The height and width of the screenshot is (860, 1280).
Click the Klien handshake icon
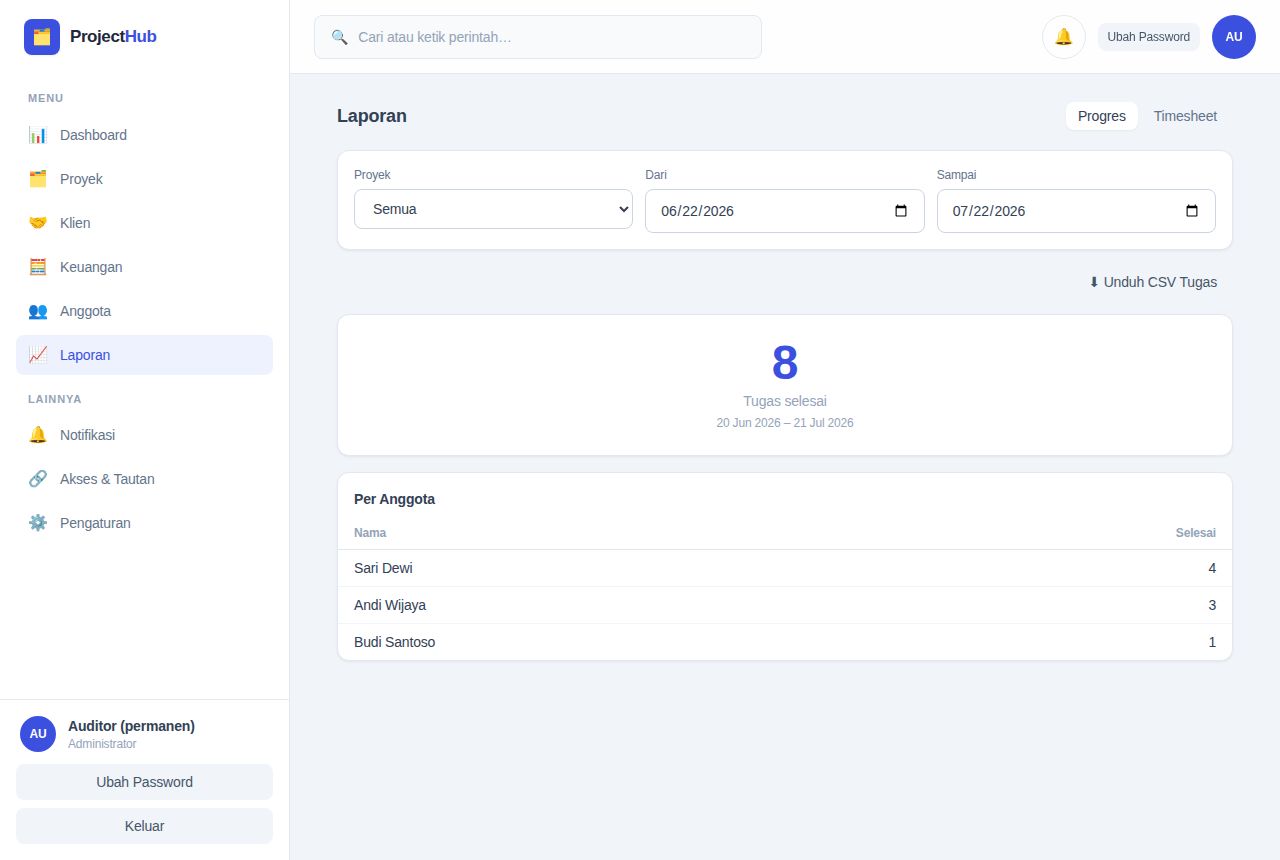click(38, 223)
